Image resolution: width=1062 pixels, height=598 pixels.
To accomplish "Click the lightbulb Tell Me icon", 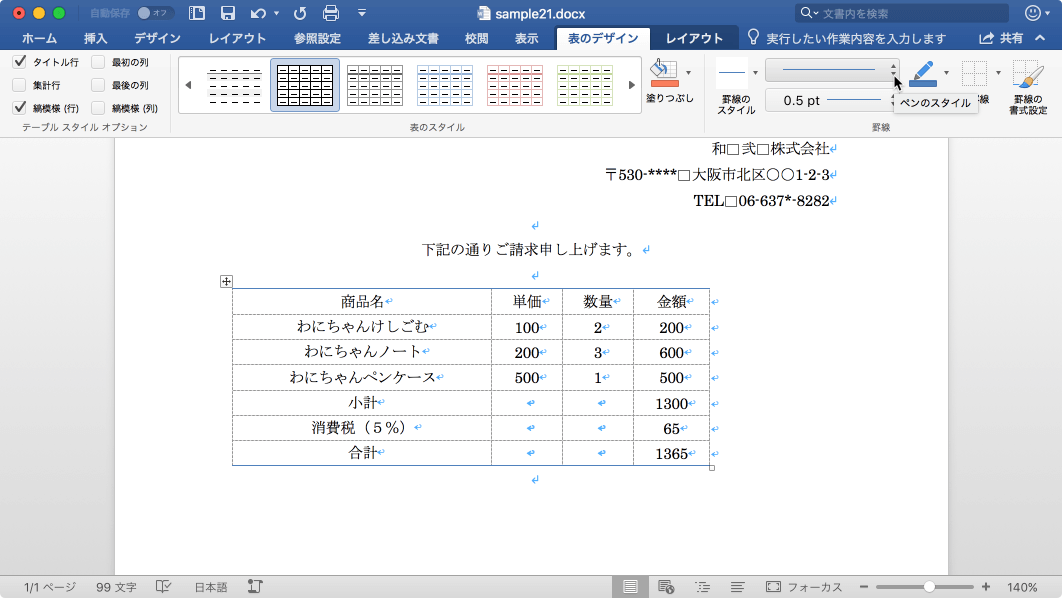I will tap(753, 37).
